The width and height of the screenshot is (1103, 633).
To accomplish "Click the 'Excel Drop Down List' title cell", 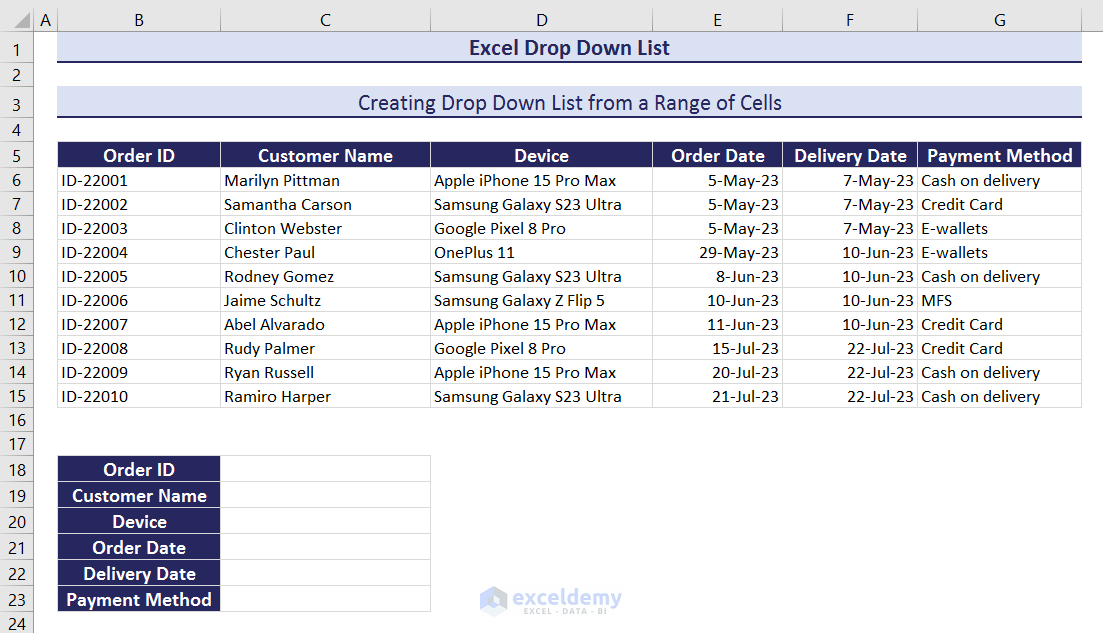I will 569,48.
